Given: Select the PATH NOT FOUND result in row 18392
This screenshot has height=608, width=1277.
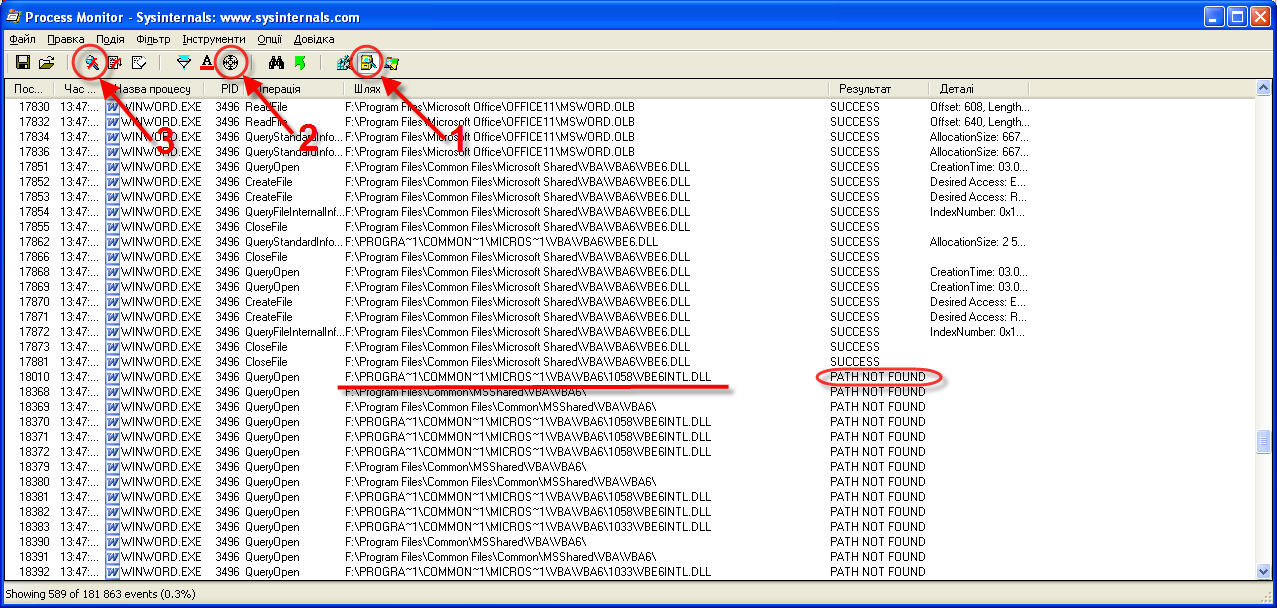Looking at the screenshot, I should pyautogui.click(x=878, y=572).
